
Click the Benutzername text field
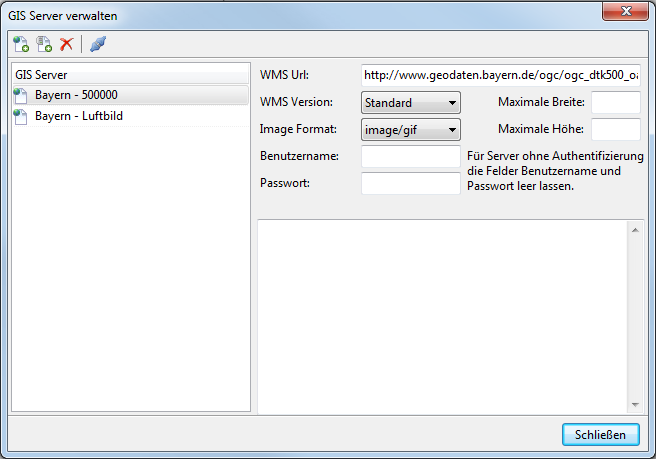pyautogui.click(x=410, y=156)
